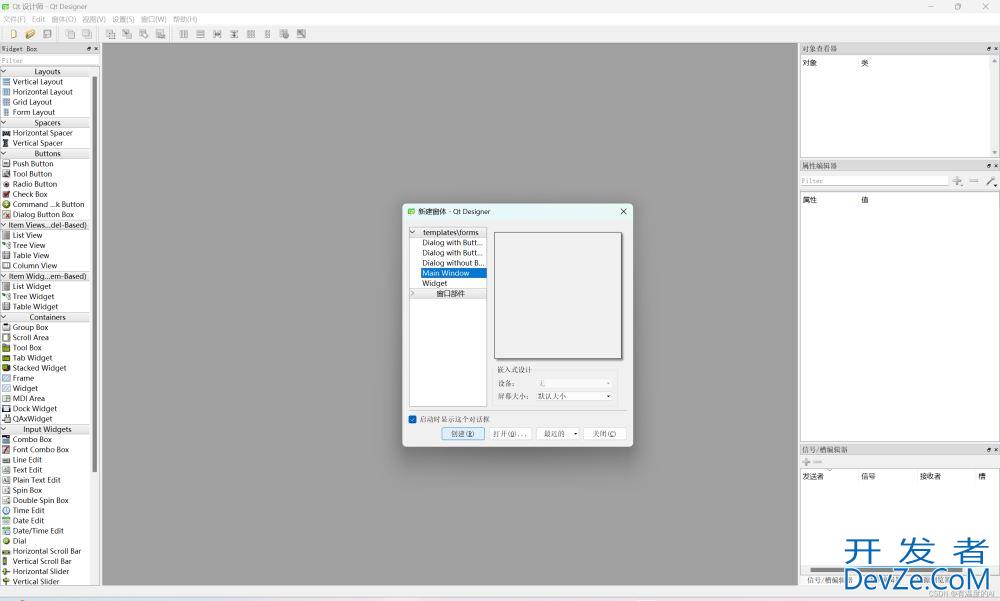Open the 设置(S) menu
The height and width of the screenshot is (601, 1000).
click(x=123, y=20)
